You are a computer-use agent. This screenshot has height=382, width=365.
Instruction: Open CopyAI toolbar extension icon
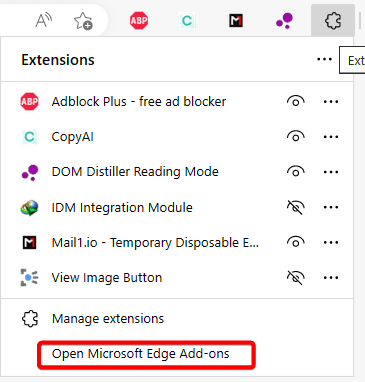click(187, 21)
